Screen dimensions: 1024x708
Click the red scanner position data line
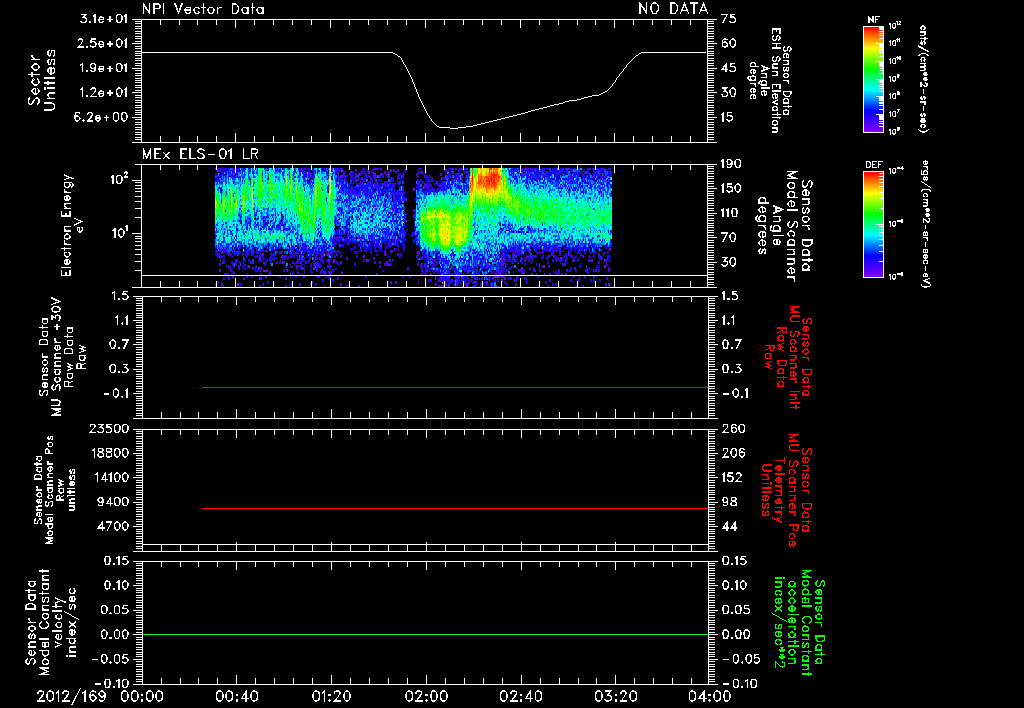pyautogui.click(x=455, y=508)
